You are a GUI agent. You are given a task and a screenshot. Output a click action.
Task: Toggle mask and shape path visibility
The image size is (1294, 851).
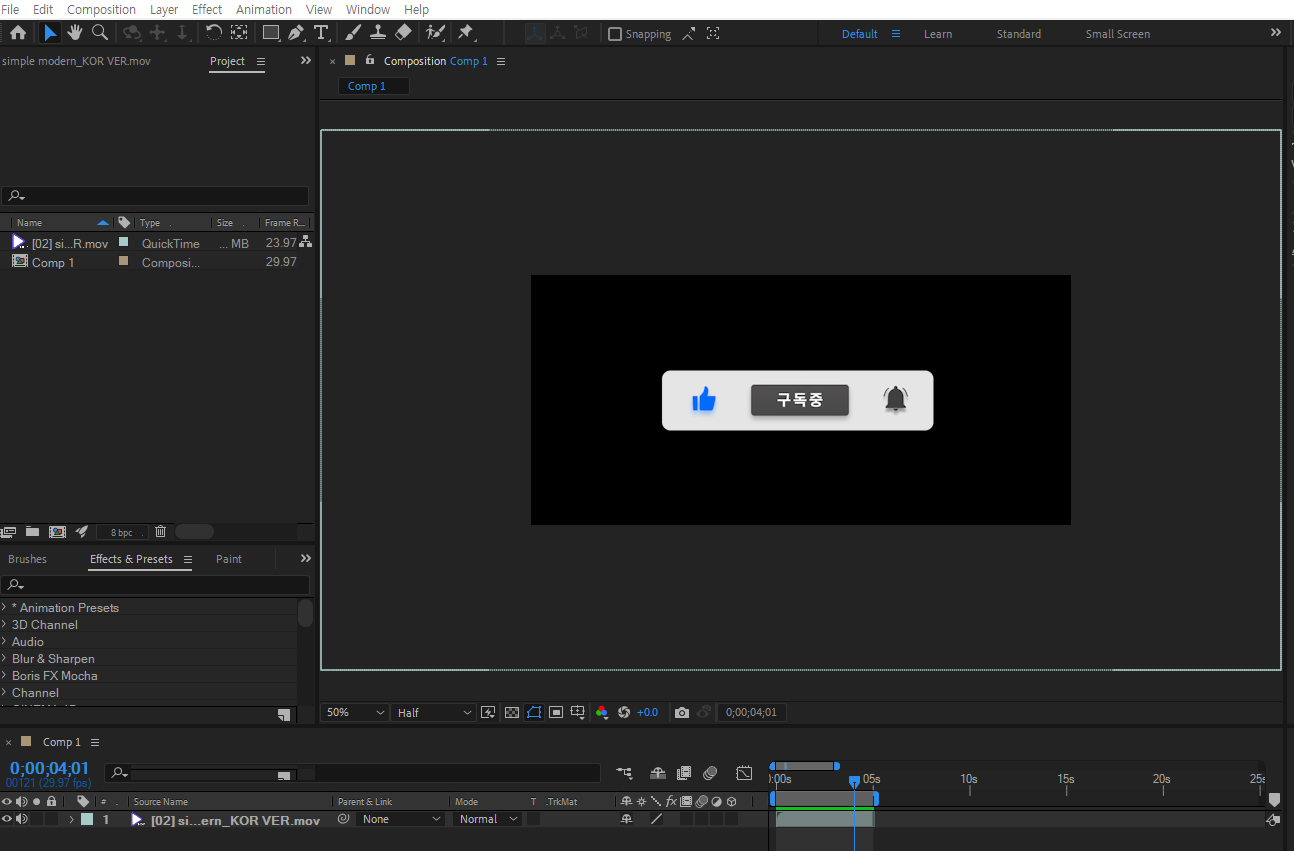pos(534,713)
